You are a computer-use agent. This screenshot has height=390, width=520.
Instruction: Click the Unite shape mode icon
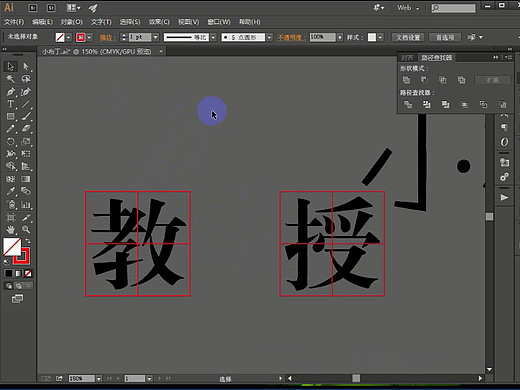pos(406,80)
